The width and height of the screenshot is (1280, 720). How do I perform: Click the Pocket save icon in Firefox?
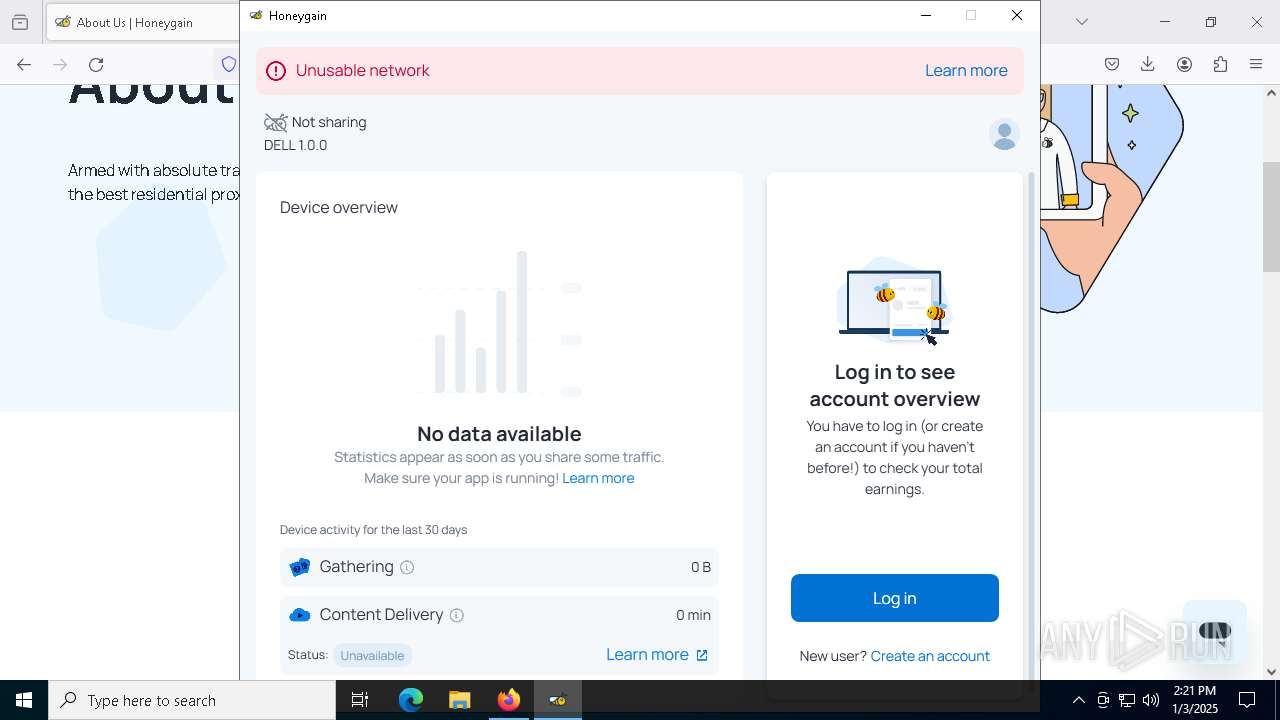1112,64
